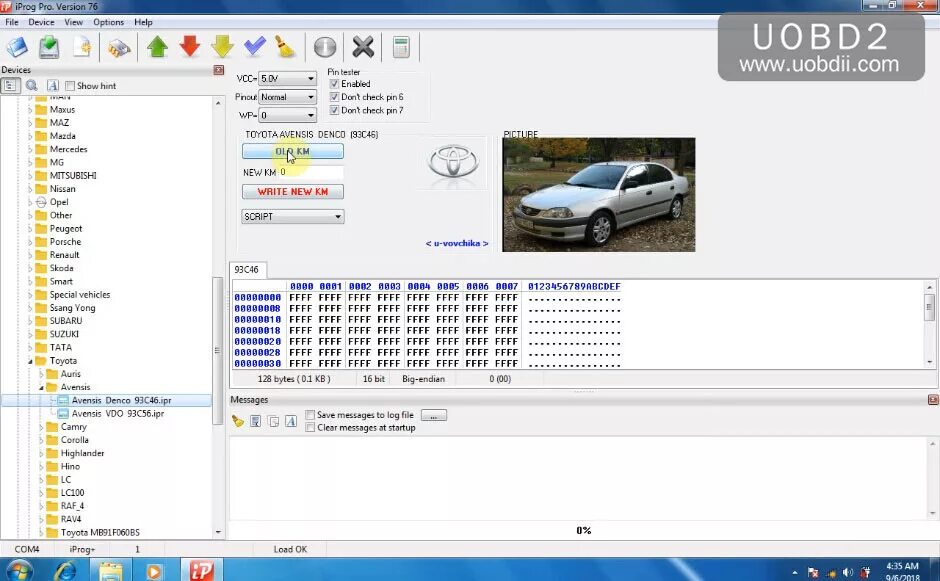Click the log file browse '...' button
The width and height of the screenshot is (940, 581).
pos(433,415)
